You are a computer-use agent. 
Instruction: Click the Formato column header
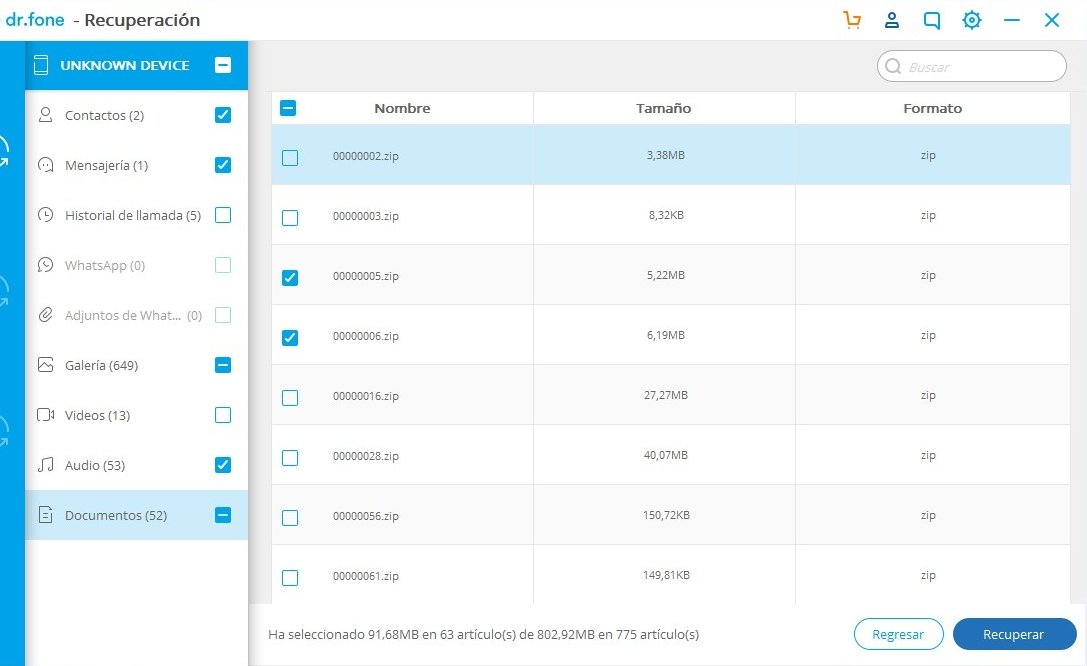tap(932, 108)
